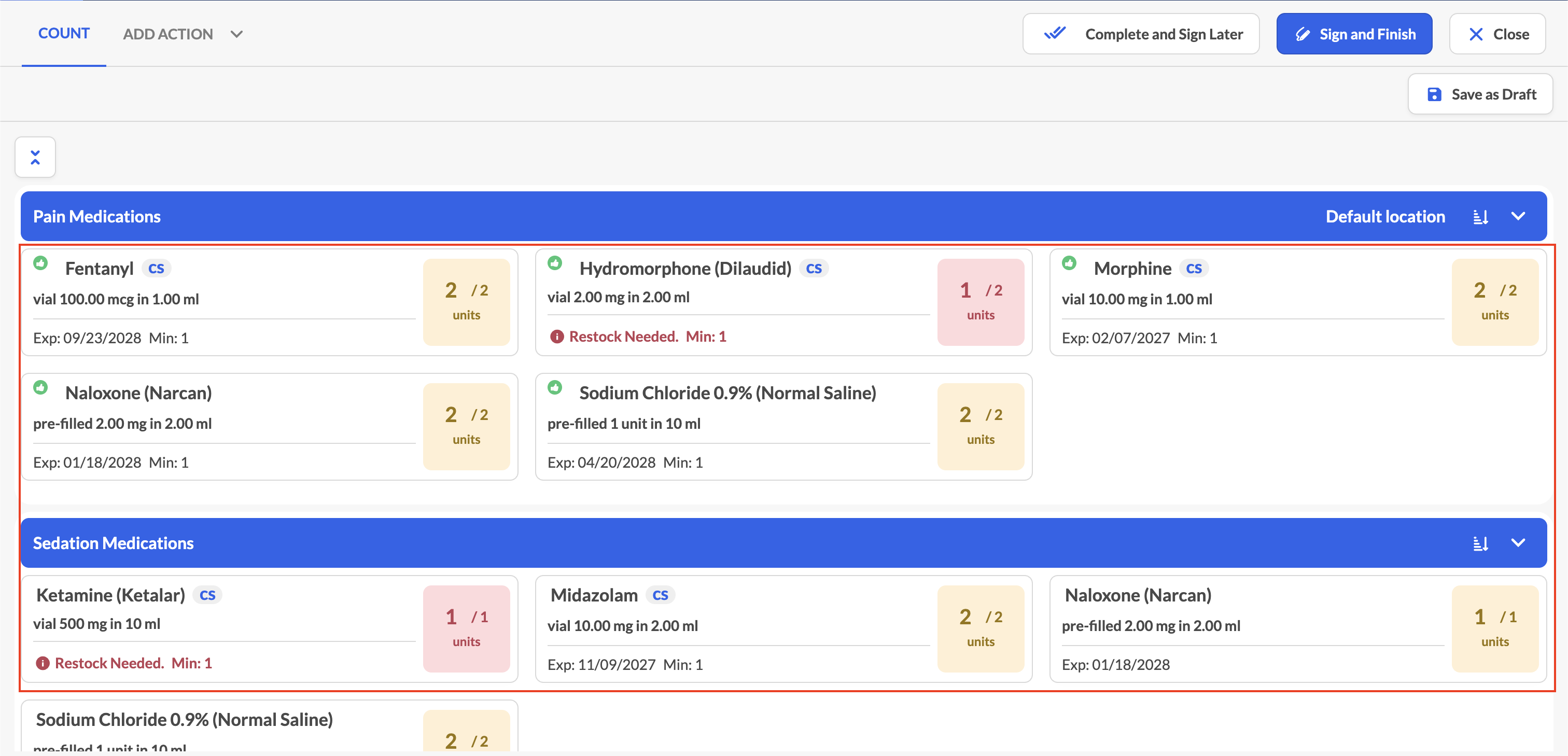The image size is (1568, 756).
Task: Click Sodium Chloride 0.9% name in Pain Medications
Action: coord(727,393)
